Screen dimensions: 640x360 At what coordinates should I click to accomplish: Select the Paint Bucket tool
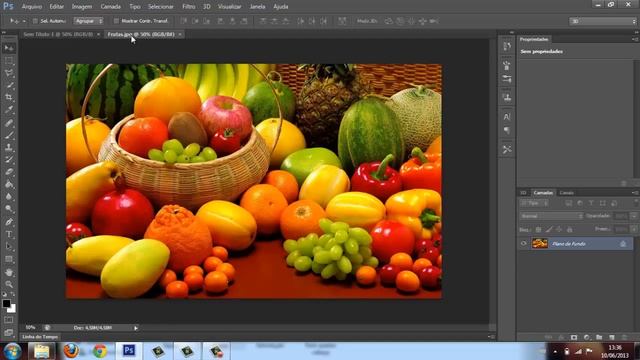click(x=9, y=184)
